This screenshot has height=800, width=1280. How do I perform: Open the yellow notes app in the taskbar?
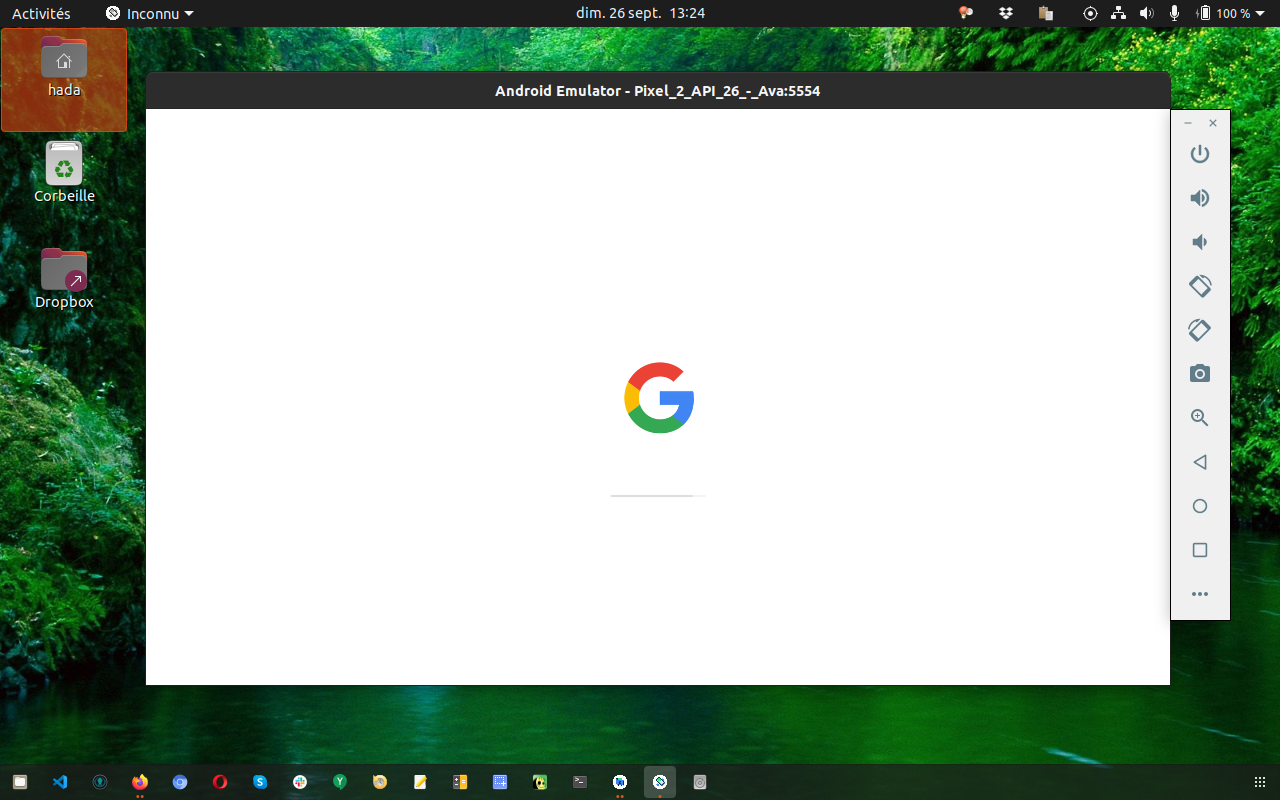click(x=420, y=782)
